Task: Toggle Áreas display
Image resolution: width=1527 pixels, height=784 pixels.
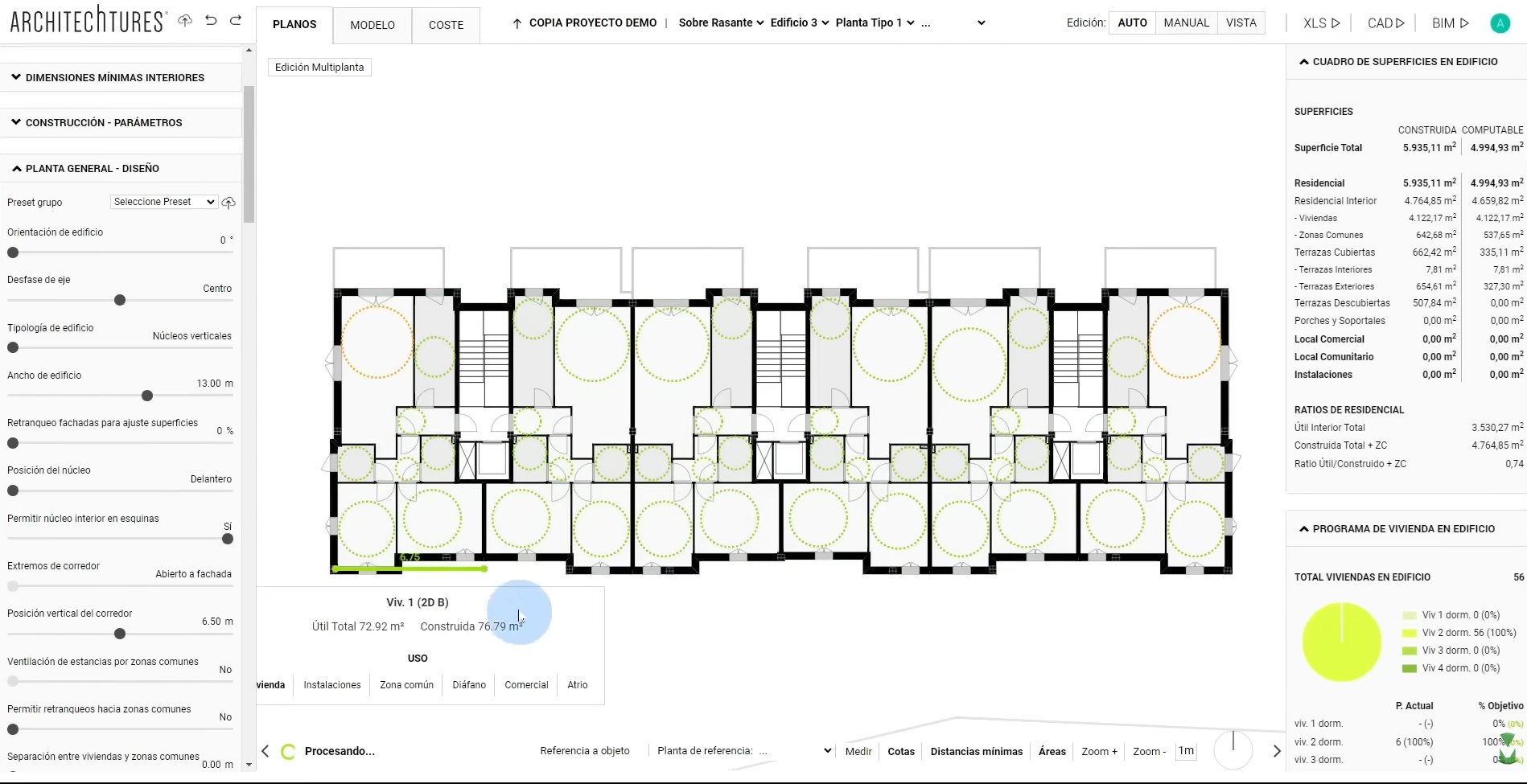Action: coord(1052,751)
